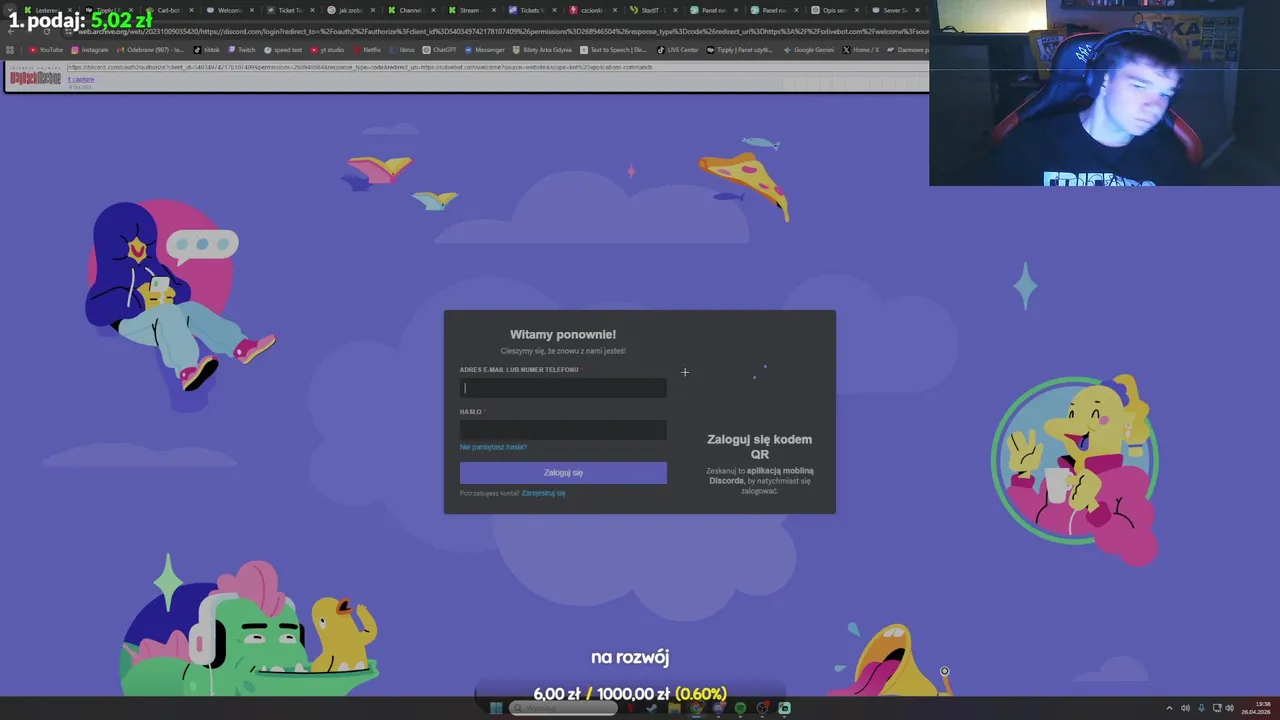1280x720 pixels.
Task: Open the YouTube bookmark
Action: 46,50
